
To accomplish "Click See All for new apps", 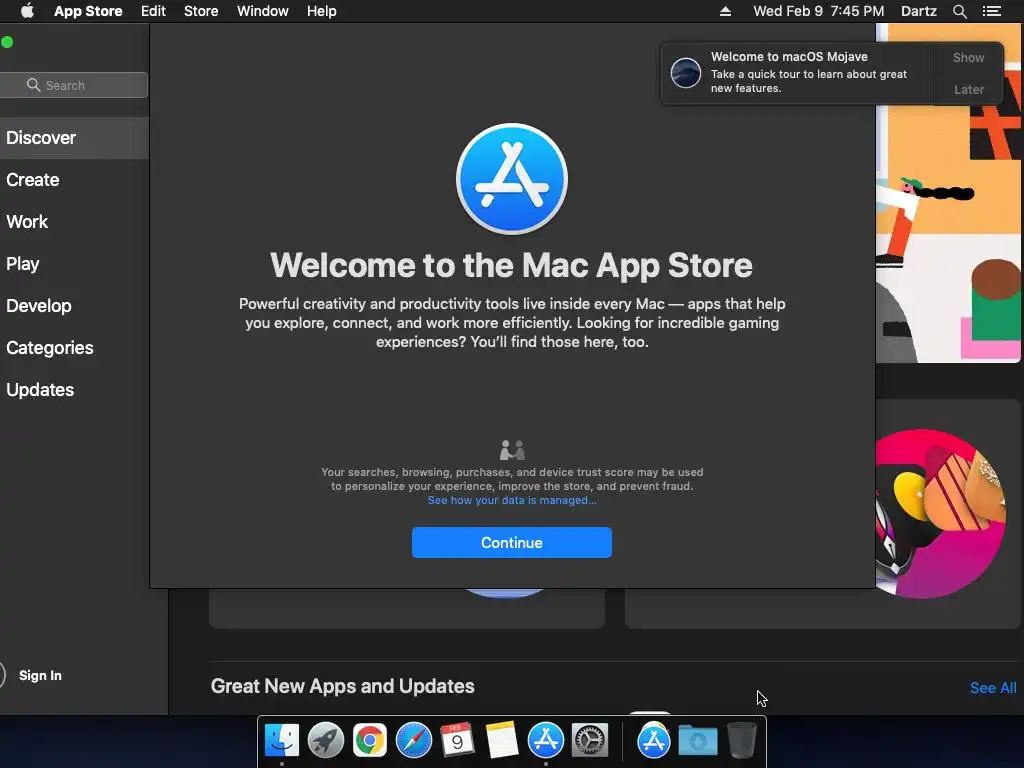I will pos(993,688).
